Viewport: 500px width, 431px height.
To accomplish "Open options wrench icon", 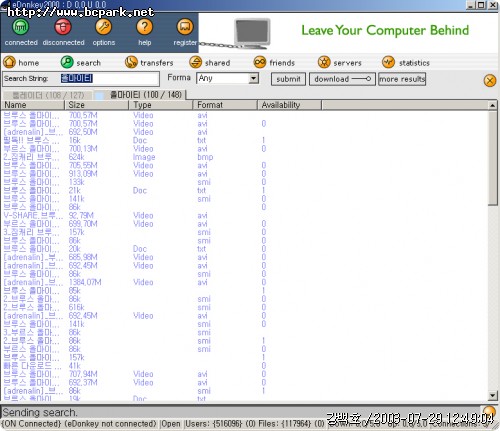I will point(104,27).
